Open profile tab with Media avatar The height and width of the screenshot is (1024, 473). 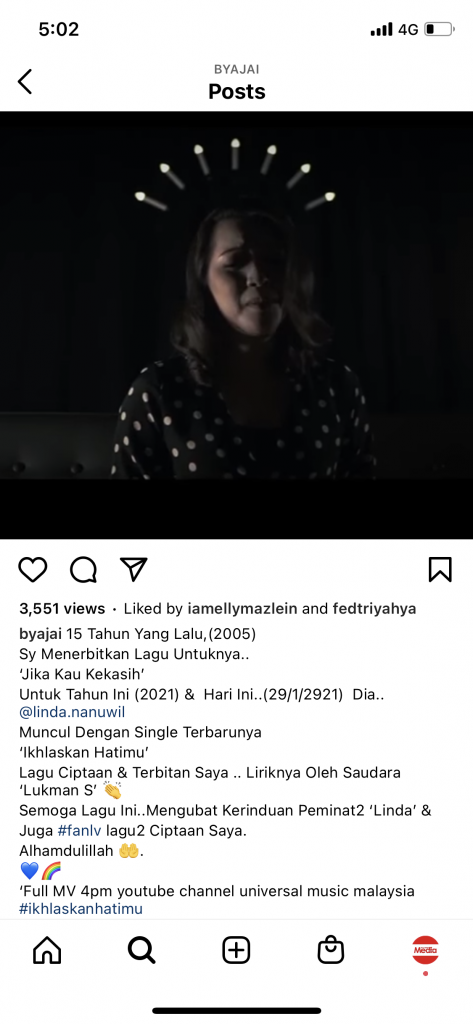(x=425, y=950)
